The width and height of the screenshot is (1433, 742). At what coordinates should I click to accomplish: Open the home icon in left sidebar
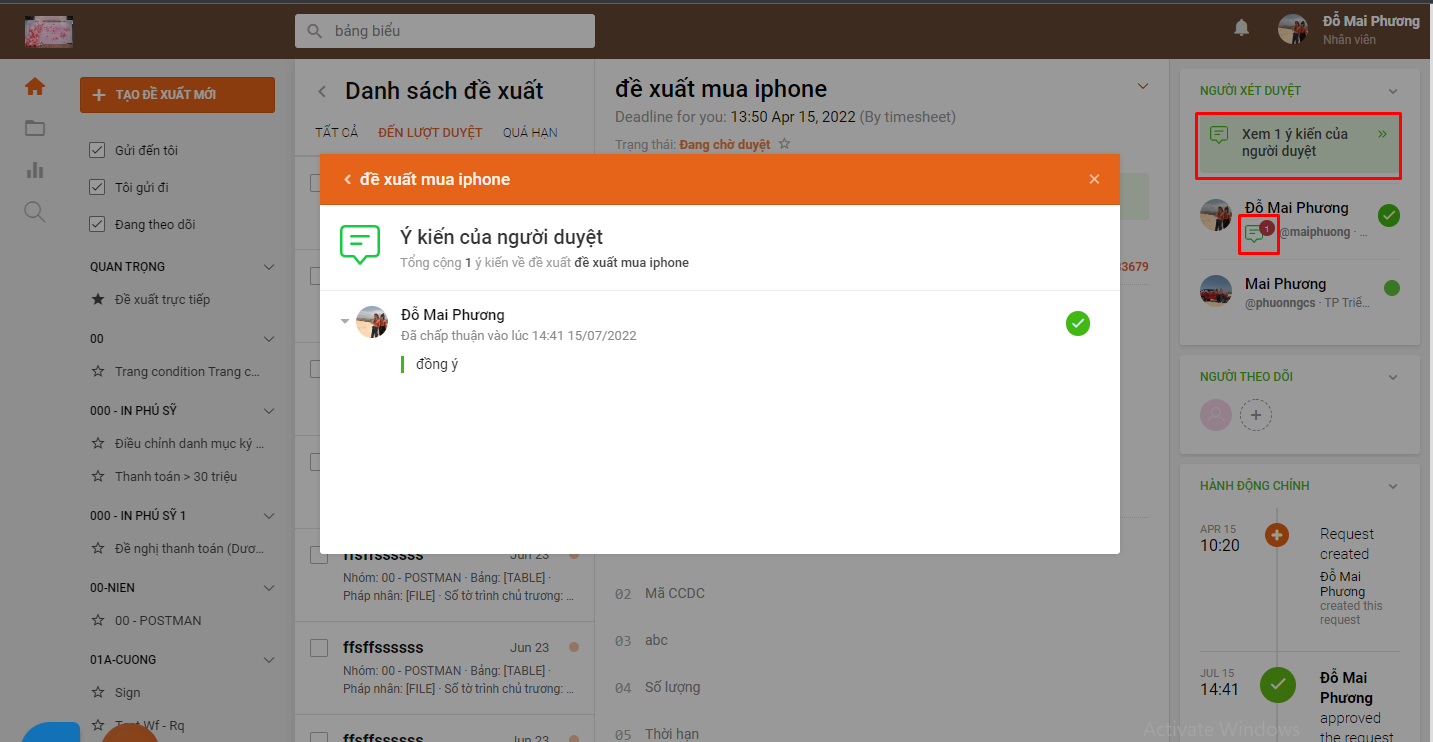[x=35, y=86]
